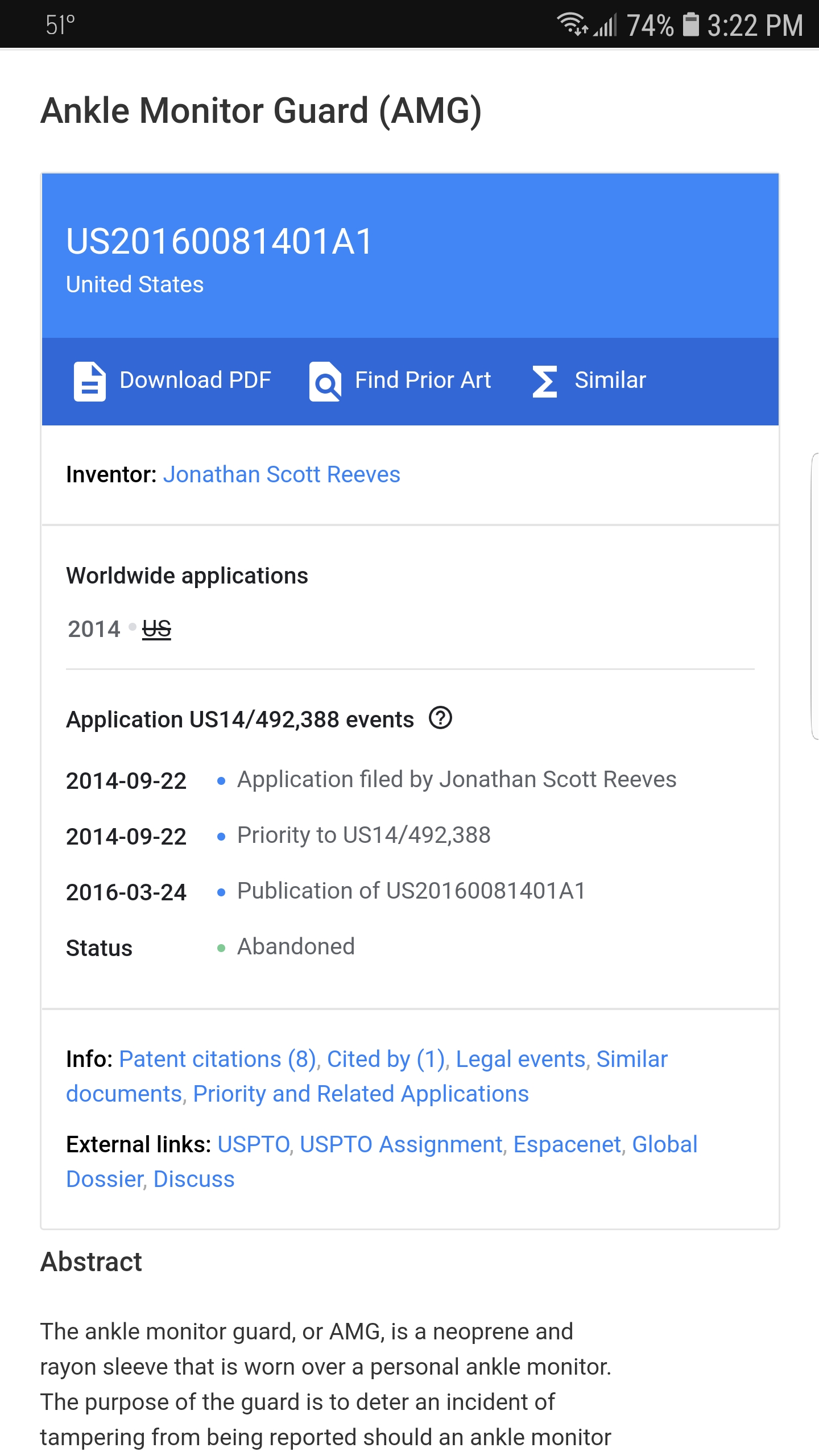Click the page scrollbar handle on right edge
This screenshot has height=1456, width=819.
[x=814, y=596]
